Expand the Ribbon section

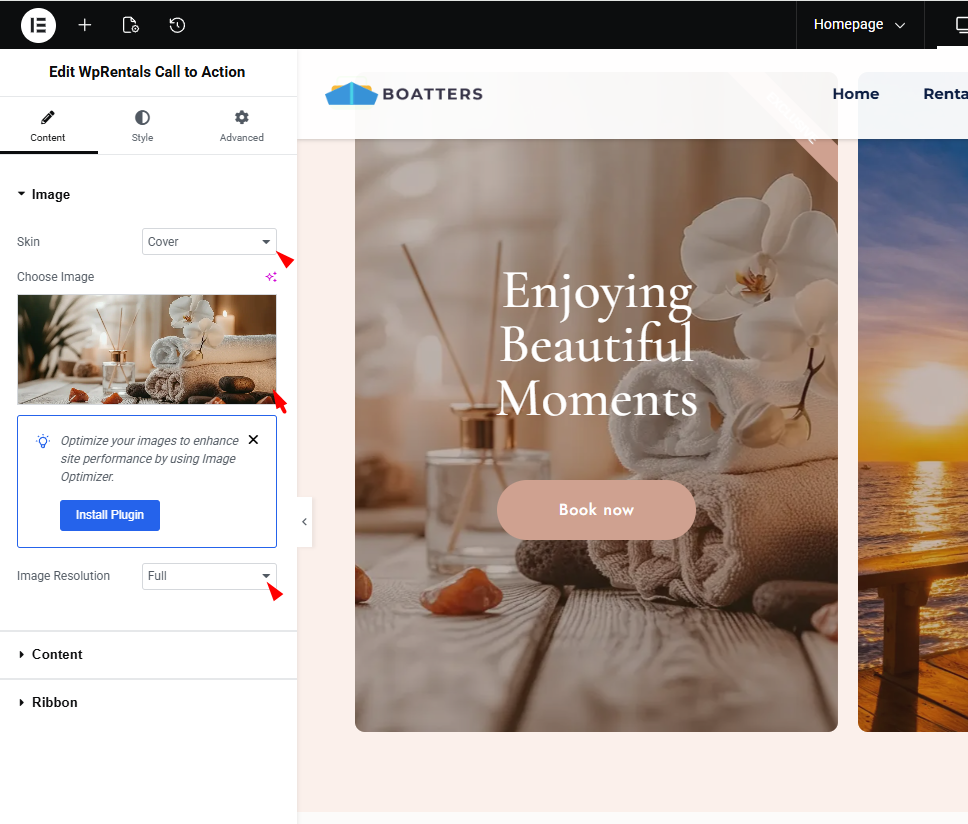point(54,703)
